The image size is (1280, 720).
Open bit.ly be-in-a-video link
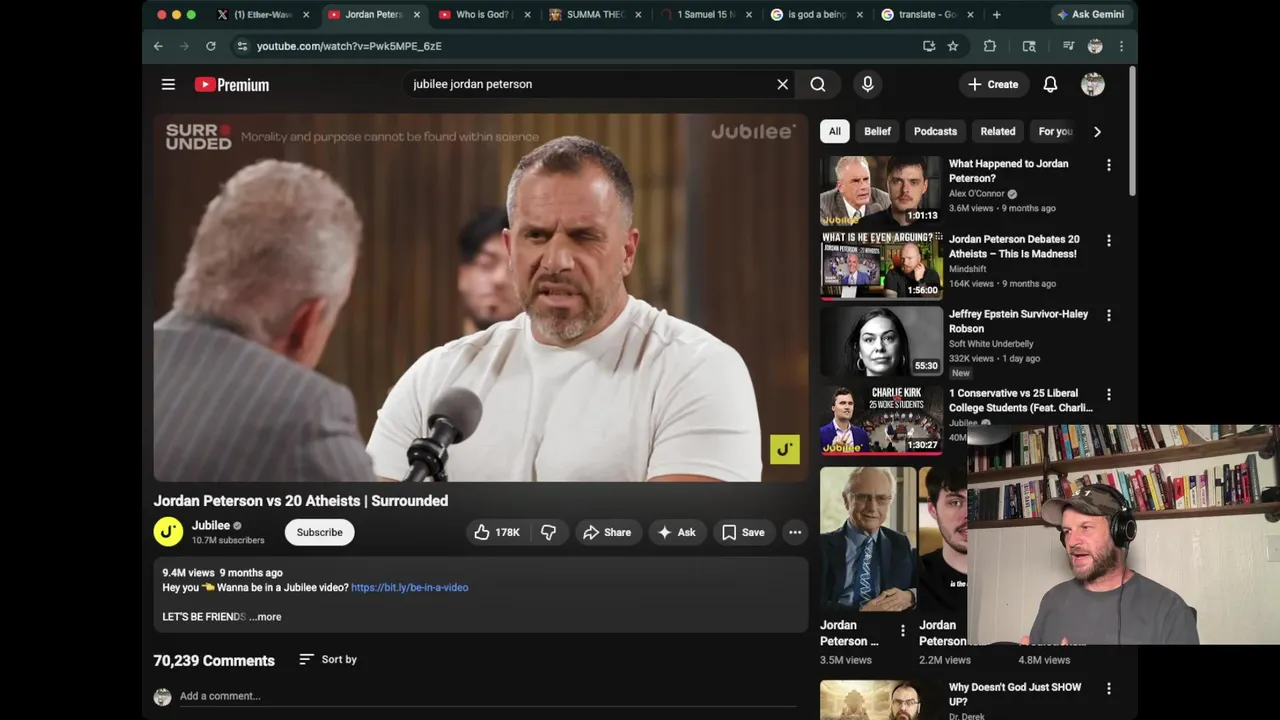coord(410,588)
